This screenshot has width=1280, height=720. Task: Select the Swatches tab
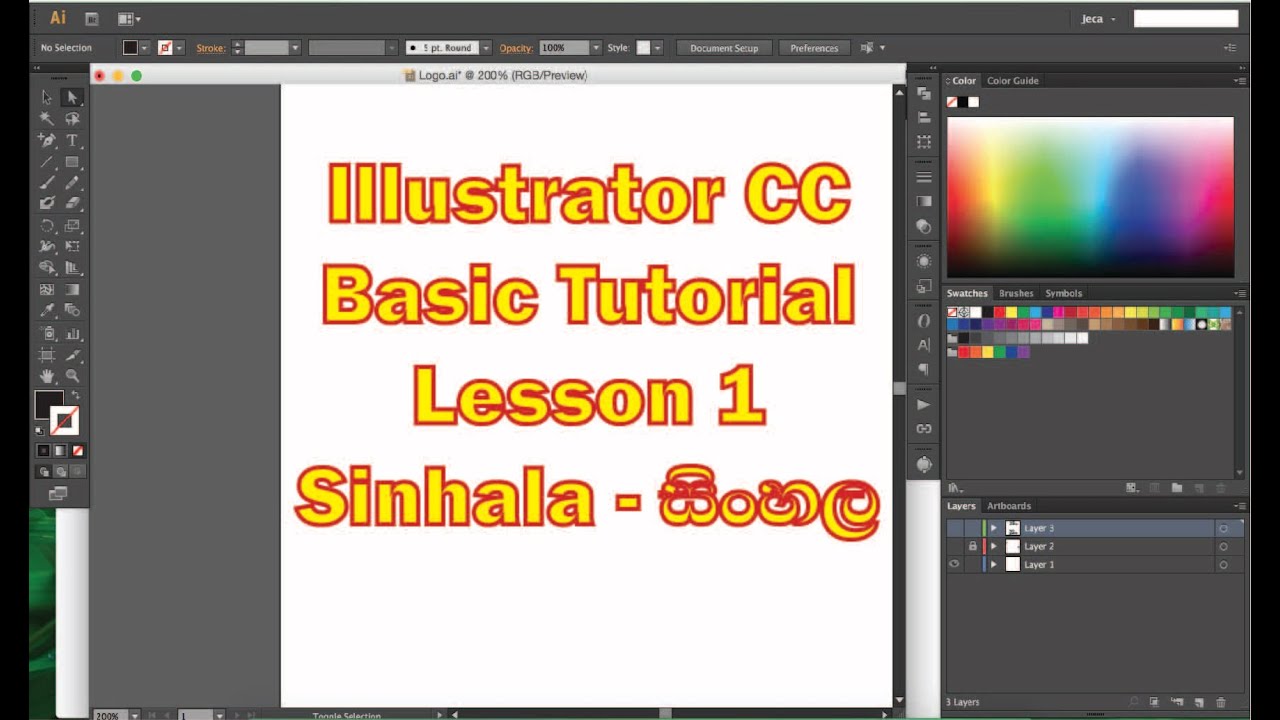(x=967, y=293)
